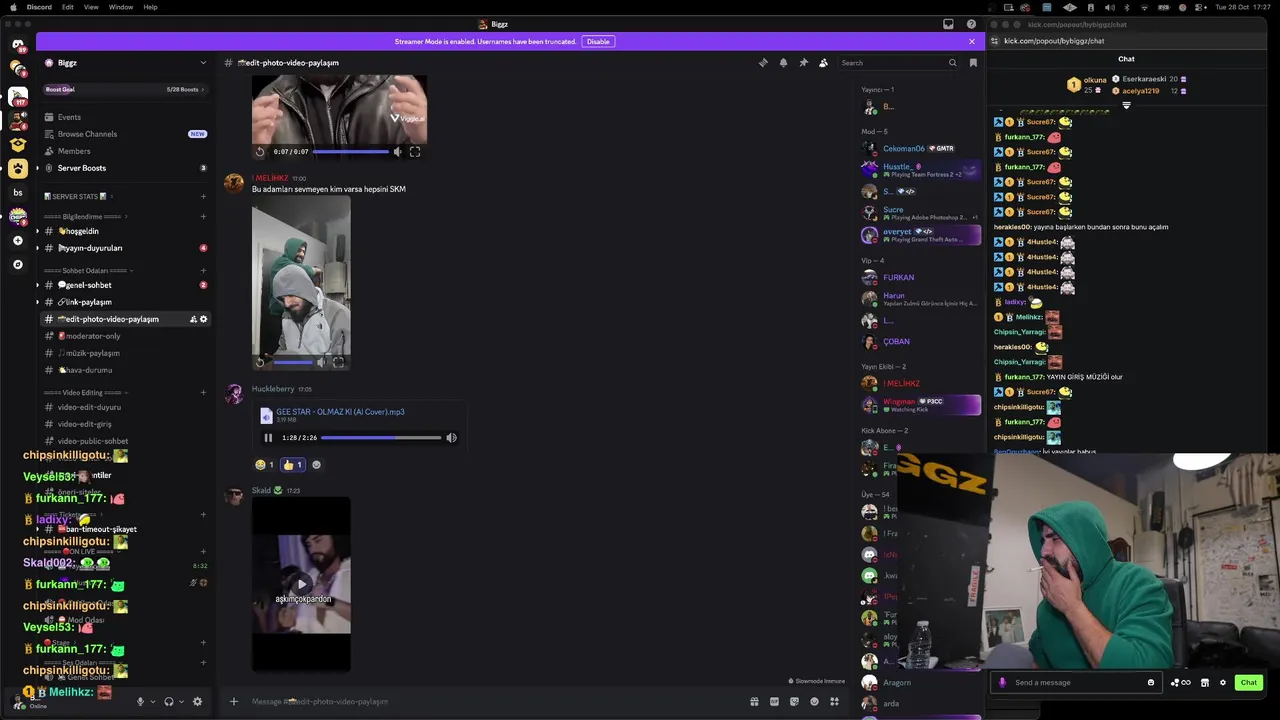Open inbox icon in header
This screenshot has height=720, width=1280.
tap(948, 24)
